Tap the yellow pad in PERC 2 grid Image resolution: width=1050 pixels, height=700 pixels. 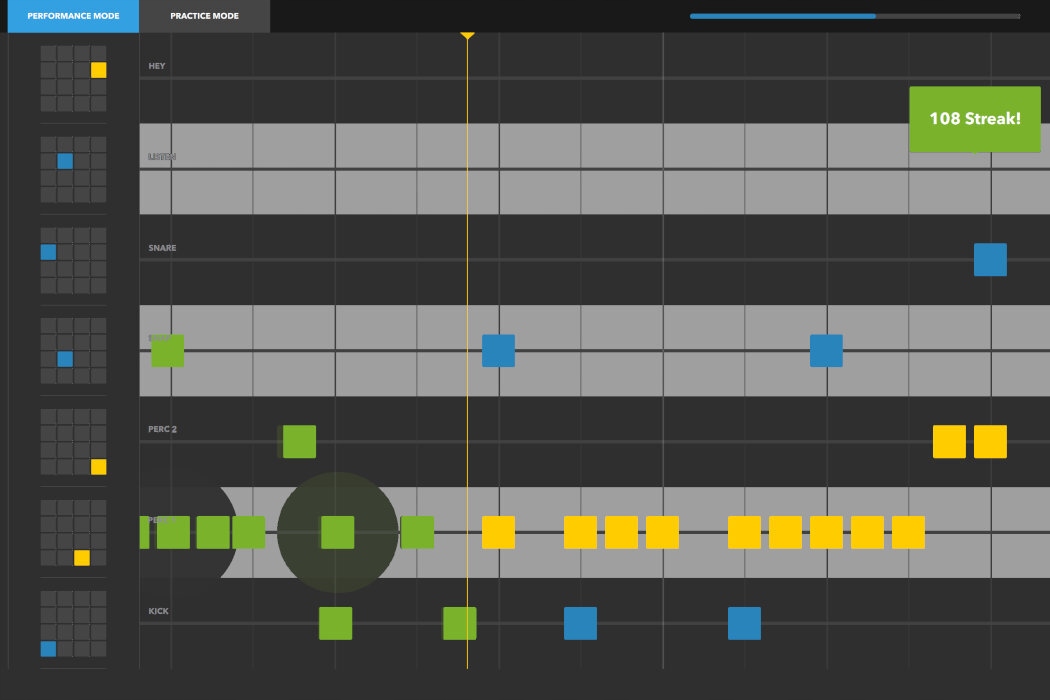pos(98,466)
